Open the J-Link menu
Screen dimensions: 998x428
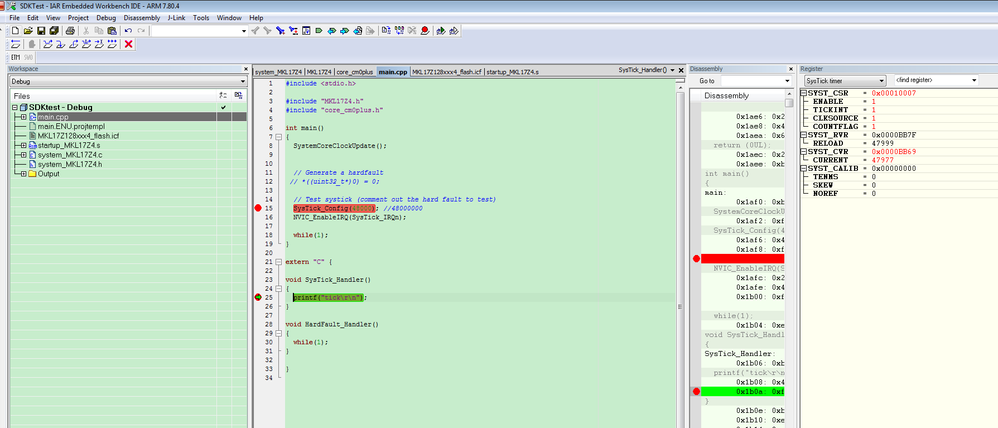tap(177, 18)
